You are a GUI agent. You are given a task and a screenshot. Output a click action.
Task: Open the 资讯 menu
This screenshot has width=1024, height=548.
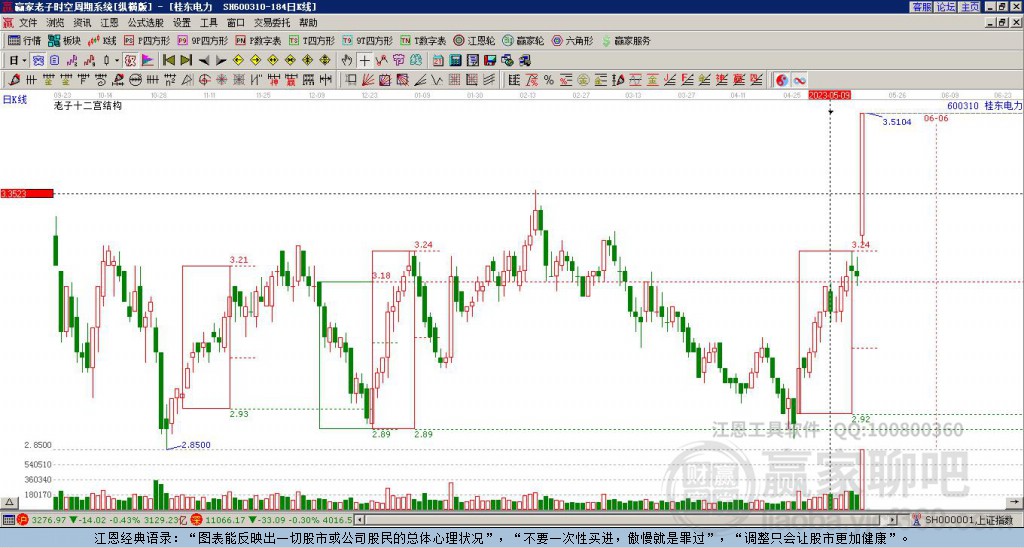pos(82,23)
